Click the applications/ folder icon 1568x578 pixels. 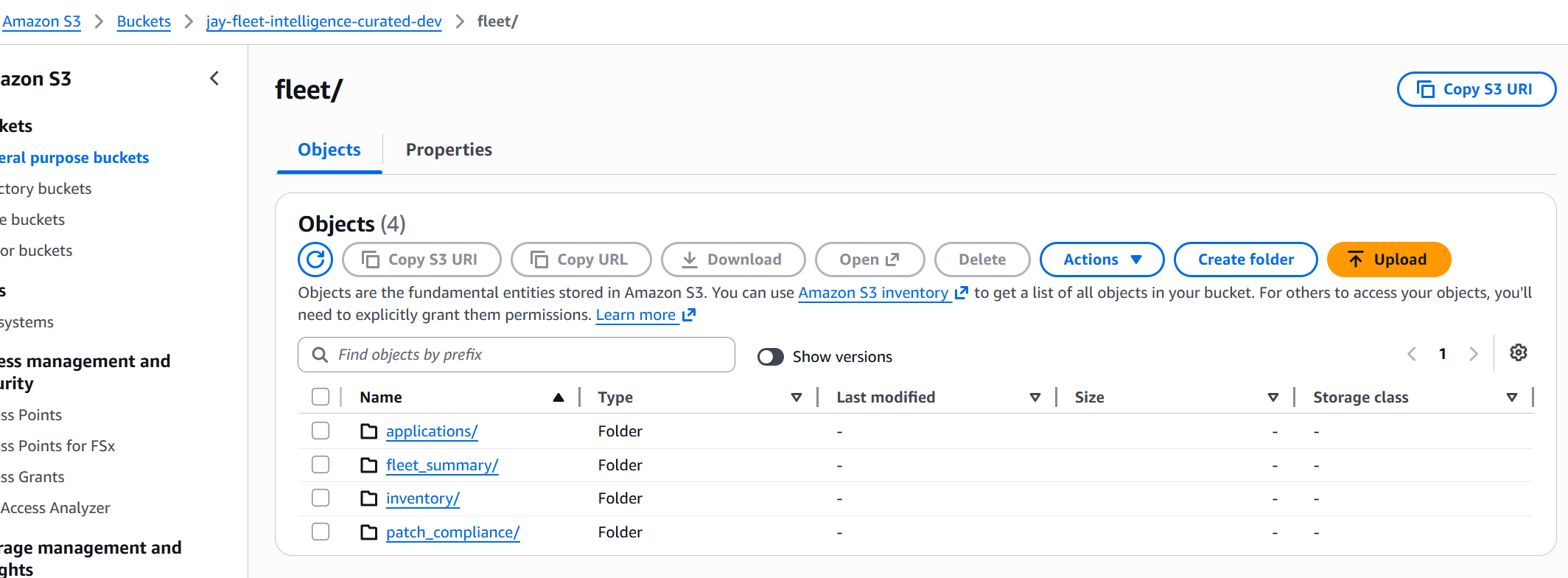(368, 431)
